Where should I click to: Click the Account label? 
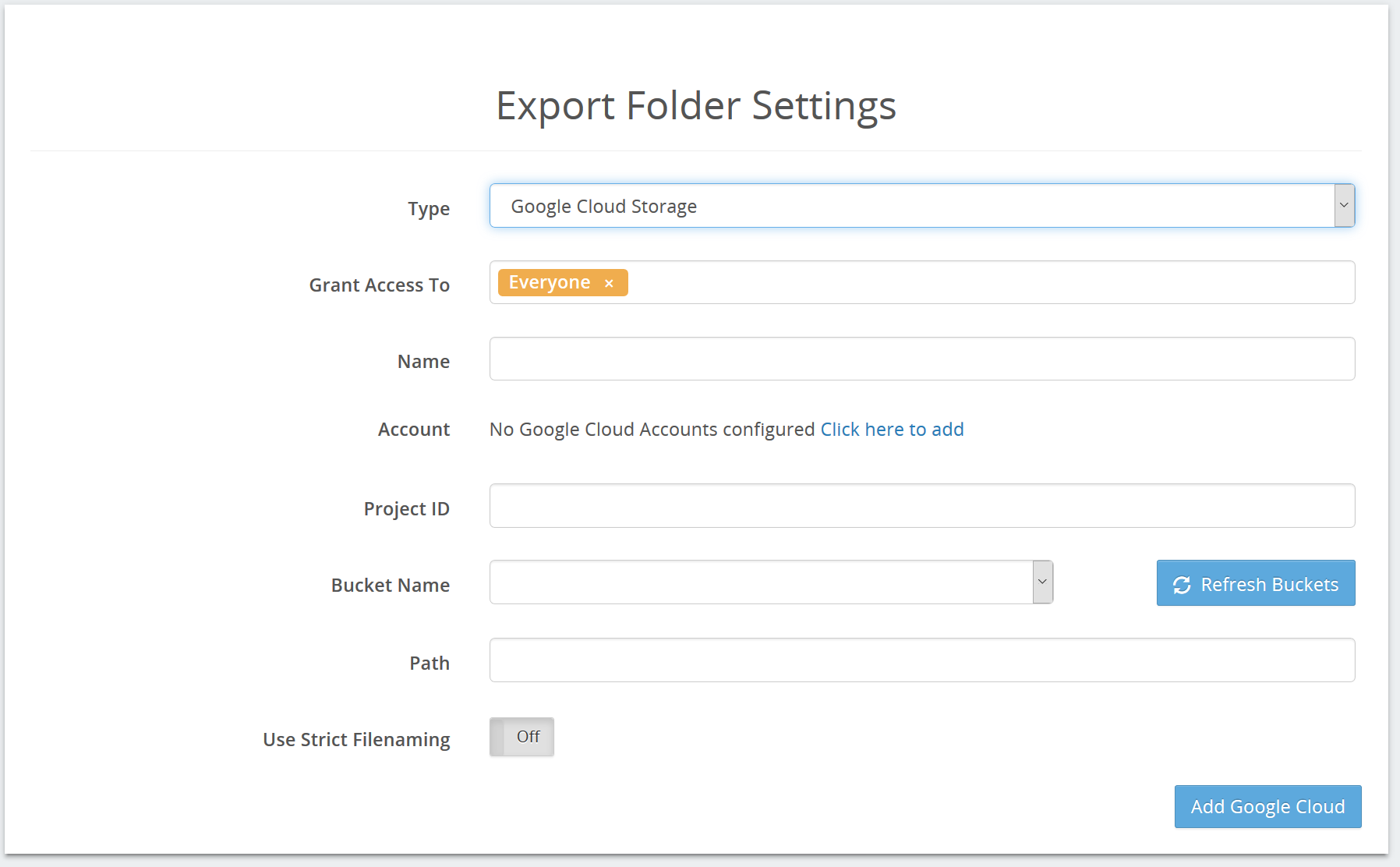pyautogui.click(x=414, y=430)
